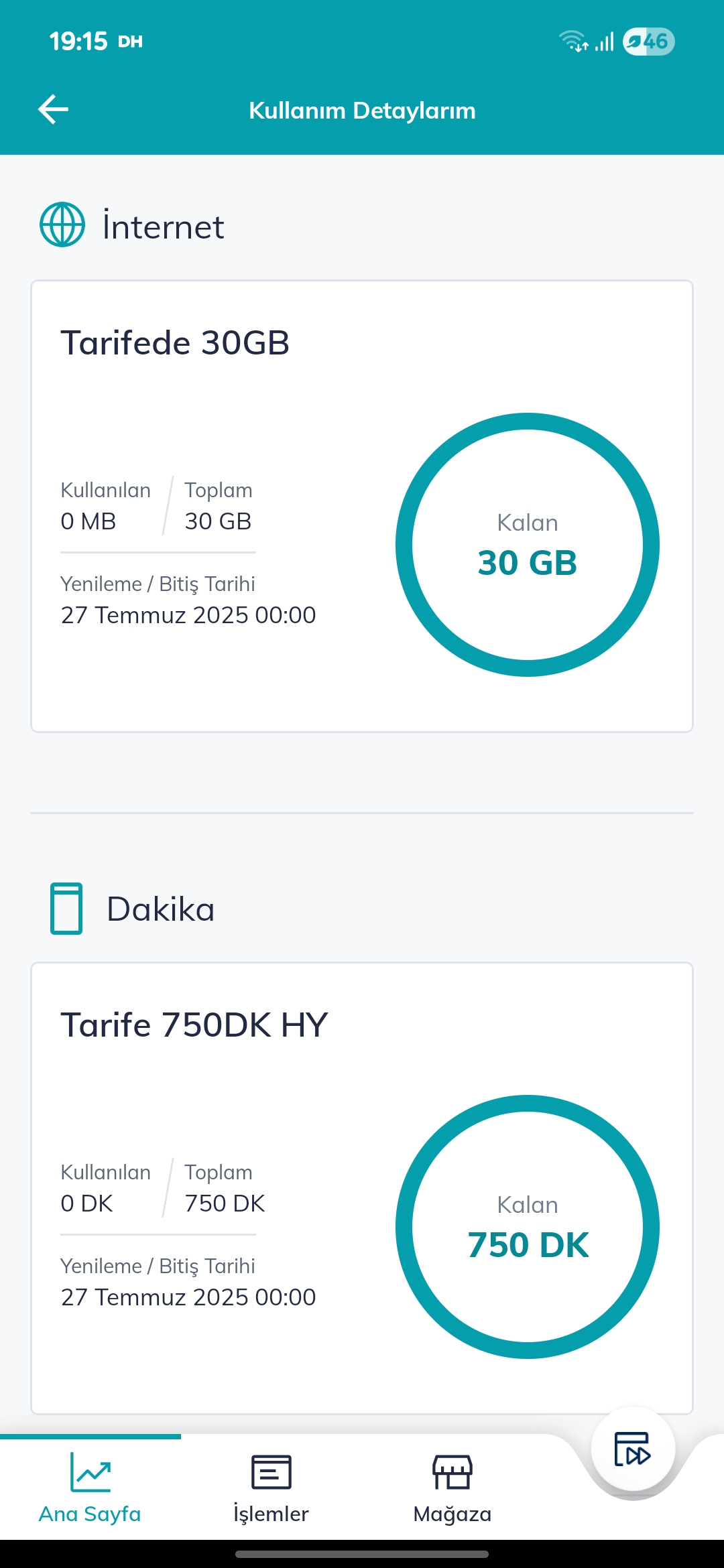
Task: Tap the İnternet globe icon
Action: click(x=62, y=224)
